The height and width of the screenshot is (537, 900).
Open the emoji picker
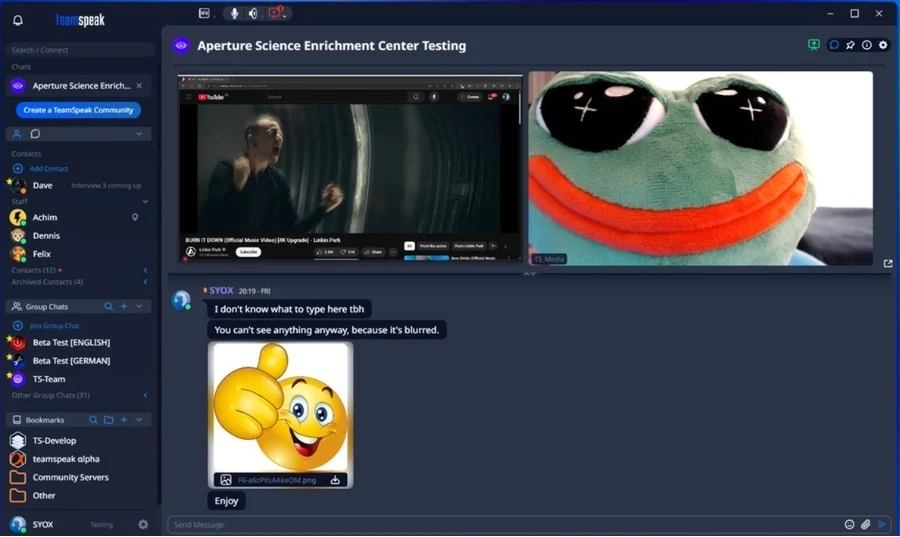[849, 524]
